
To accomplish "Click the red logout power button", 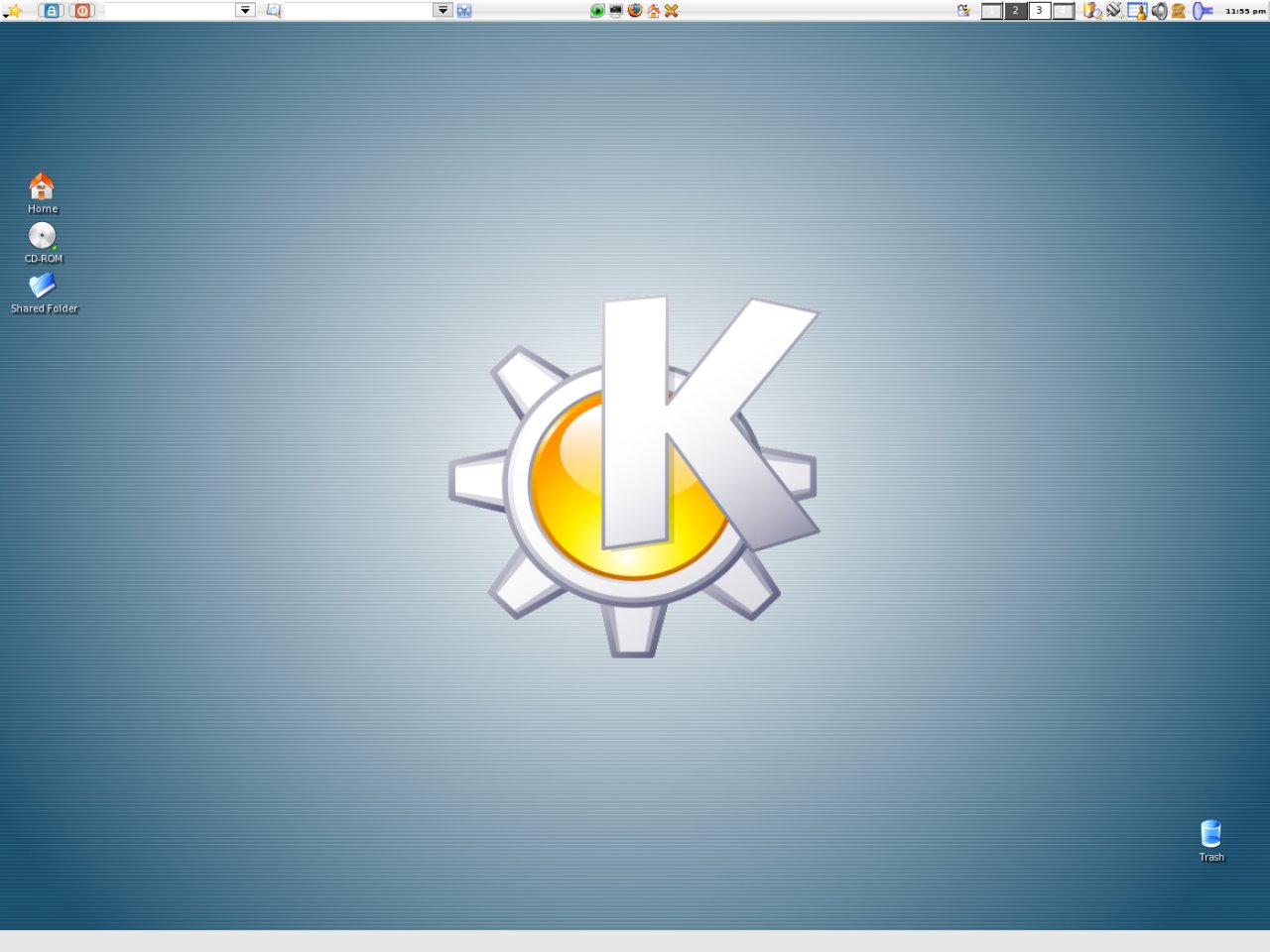I will [x=83, y=11].
